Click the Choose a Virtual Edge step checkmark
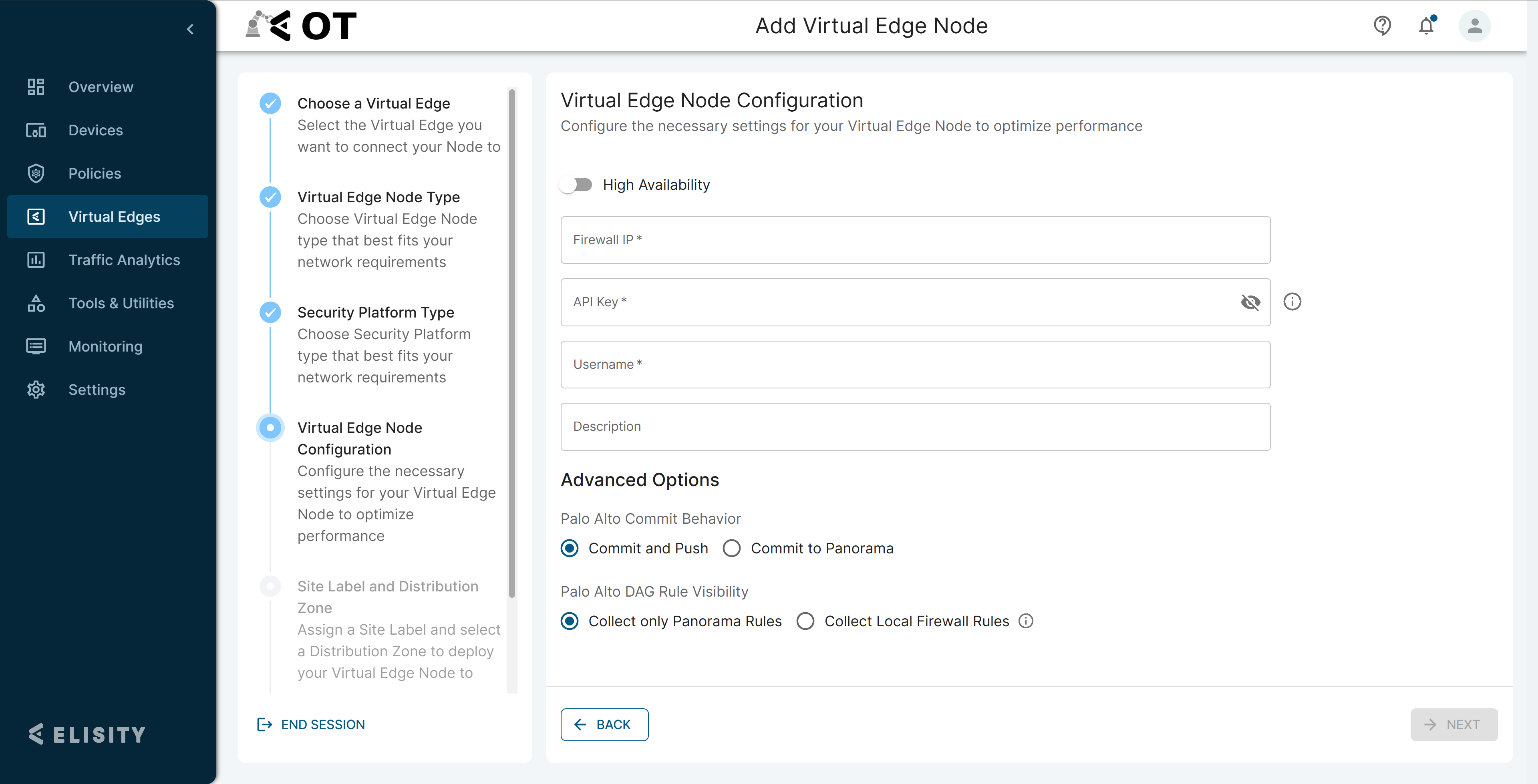The image size is (1538, 784). 270,103
